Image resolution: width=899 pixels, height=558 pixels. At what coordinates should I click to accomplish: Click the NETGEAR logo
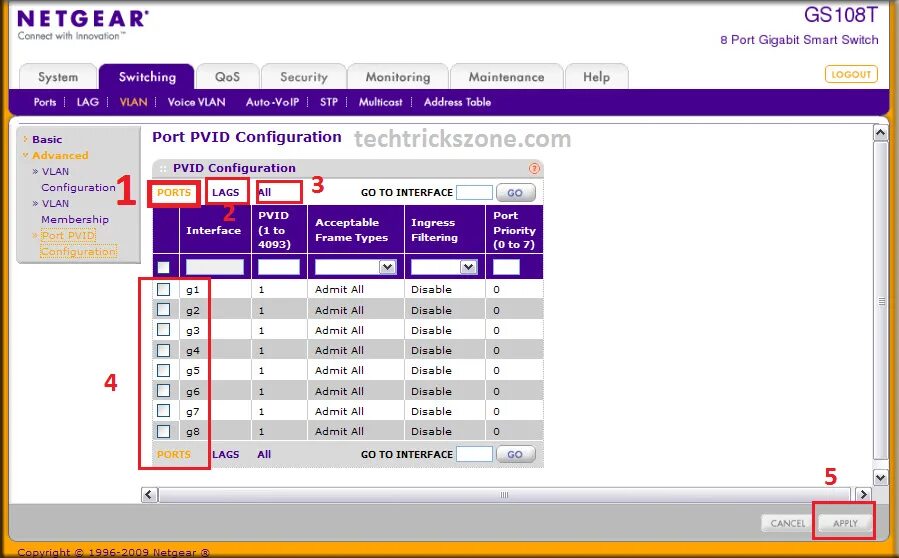point(83,19)
